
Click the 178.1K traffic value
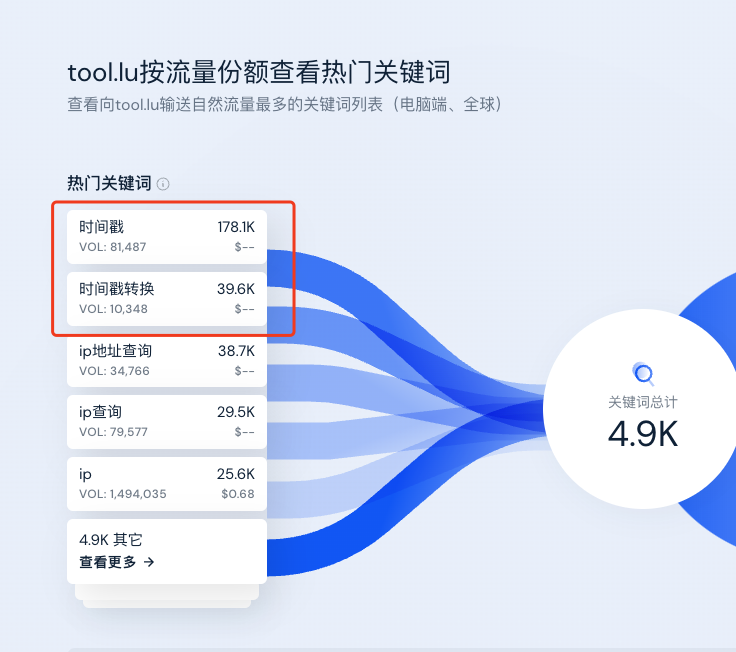coord(236,228)
